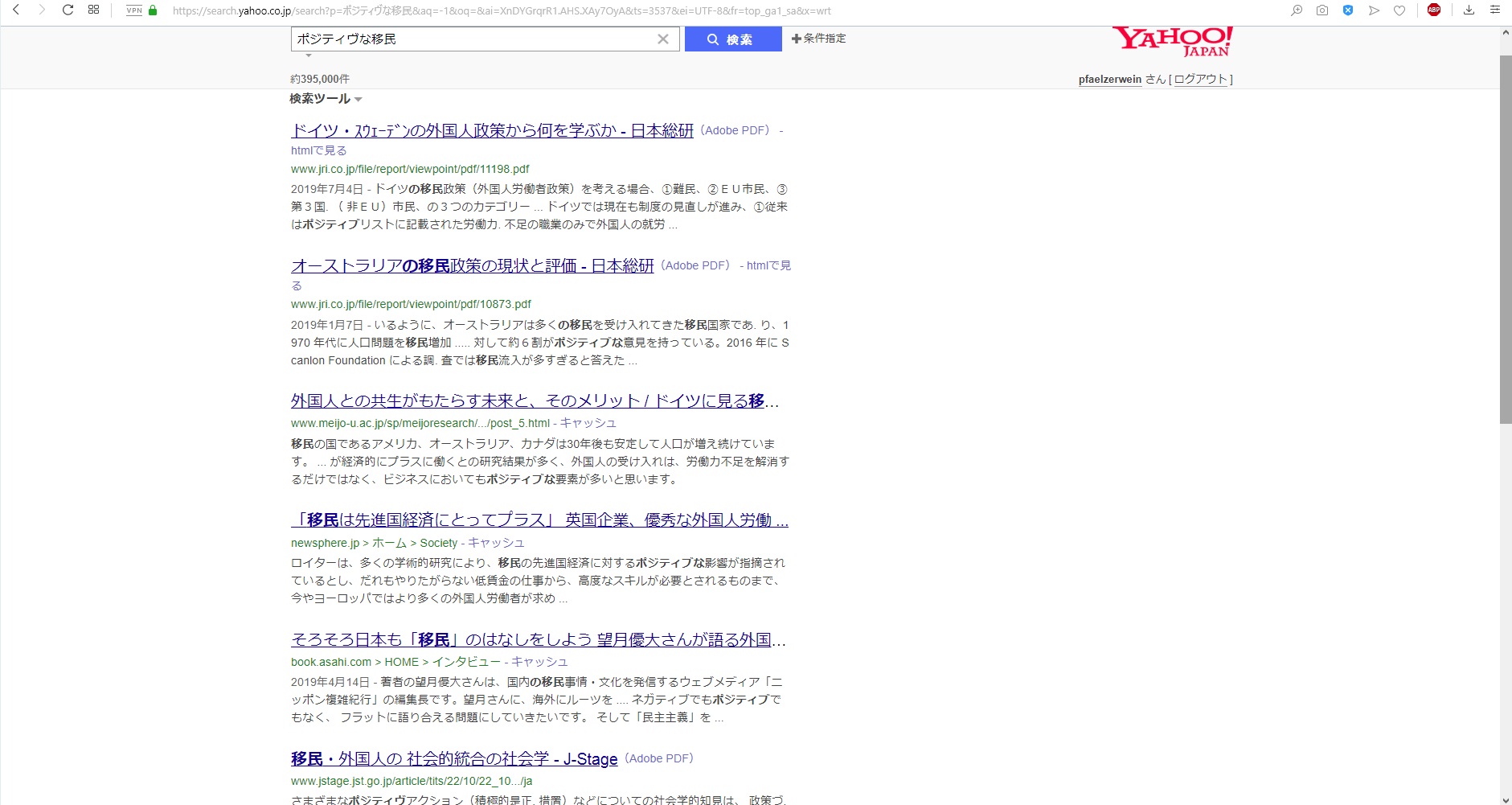Expand the 検索ツール dropdown
Screen dimensions: 1512x805
pyautogui.click(x=326, y=99)
